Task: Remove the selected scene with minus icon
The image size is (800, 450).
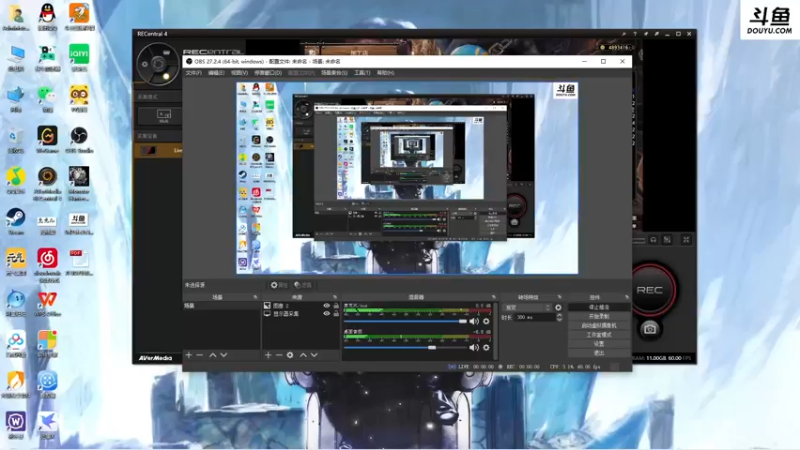Action: click(x=199, y=355)
